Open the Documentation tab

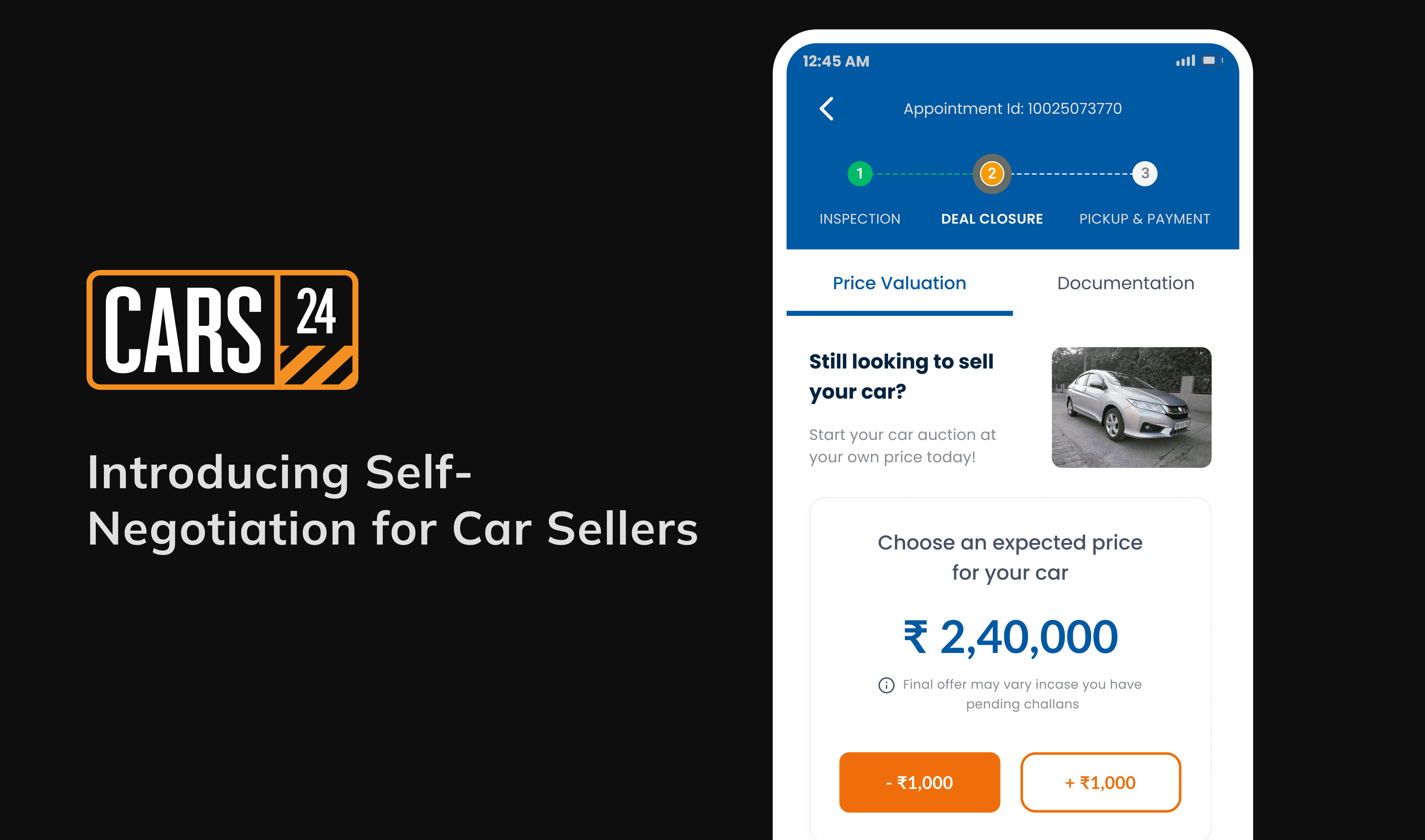click(x=1125, y=283)
